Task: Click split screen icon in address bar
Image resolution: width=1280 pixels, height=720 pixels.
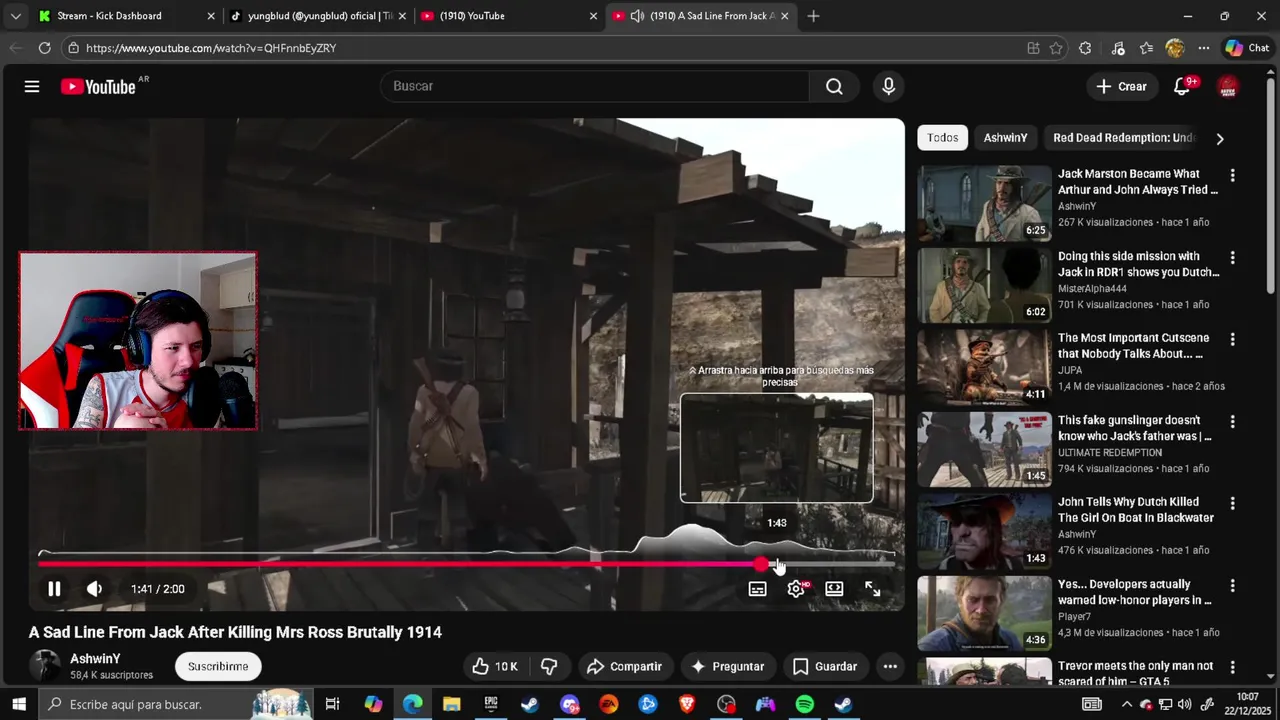Action: 1033,48
